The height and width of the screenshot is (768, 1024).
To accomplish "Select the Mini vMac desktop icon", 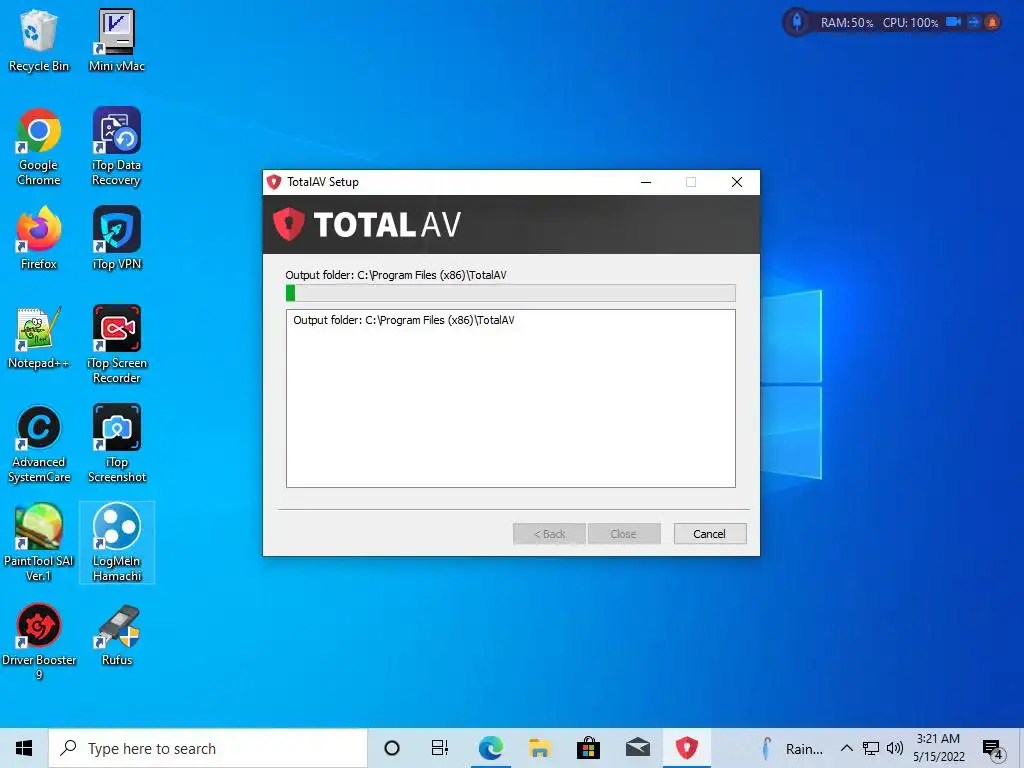I will click(x=117, y=41).
